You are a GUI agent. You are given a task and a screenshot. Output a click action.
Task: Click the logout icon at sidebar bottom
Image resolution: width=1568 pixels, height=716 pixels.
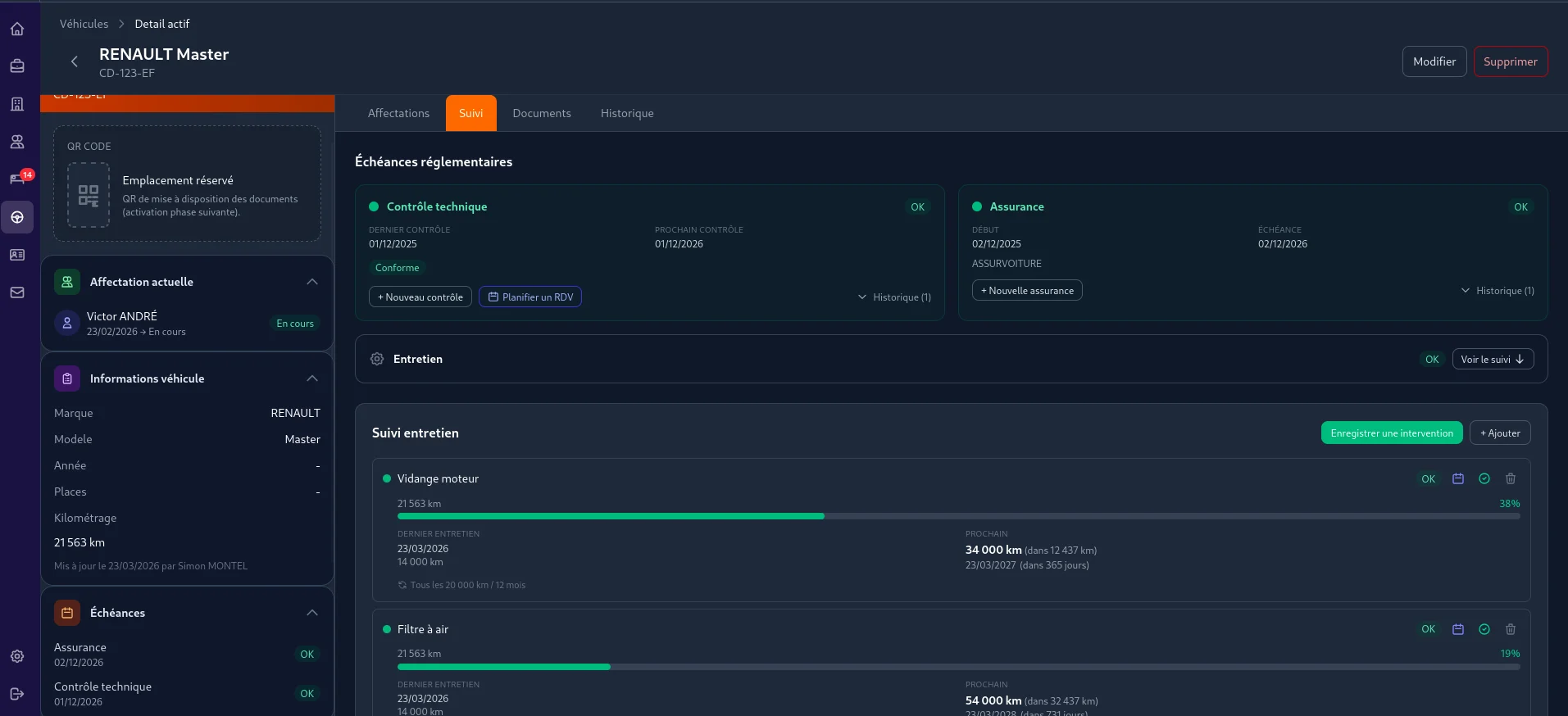[17, 694]
